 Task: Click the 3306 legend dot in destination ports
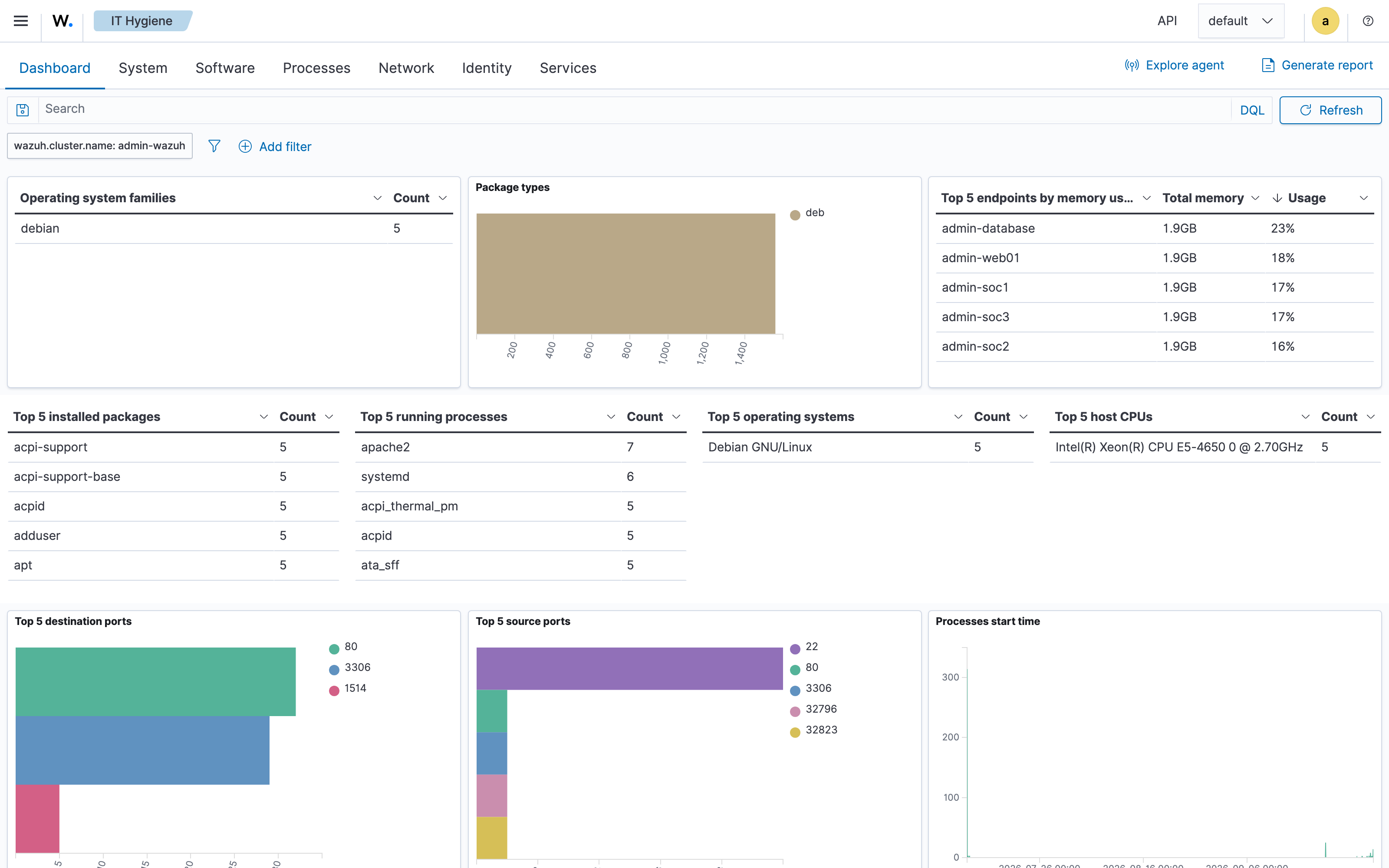pos(334,669)
